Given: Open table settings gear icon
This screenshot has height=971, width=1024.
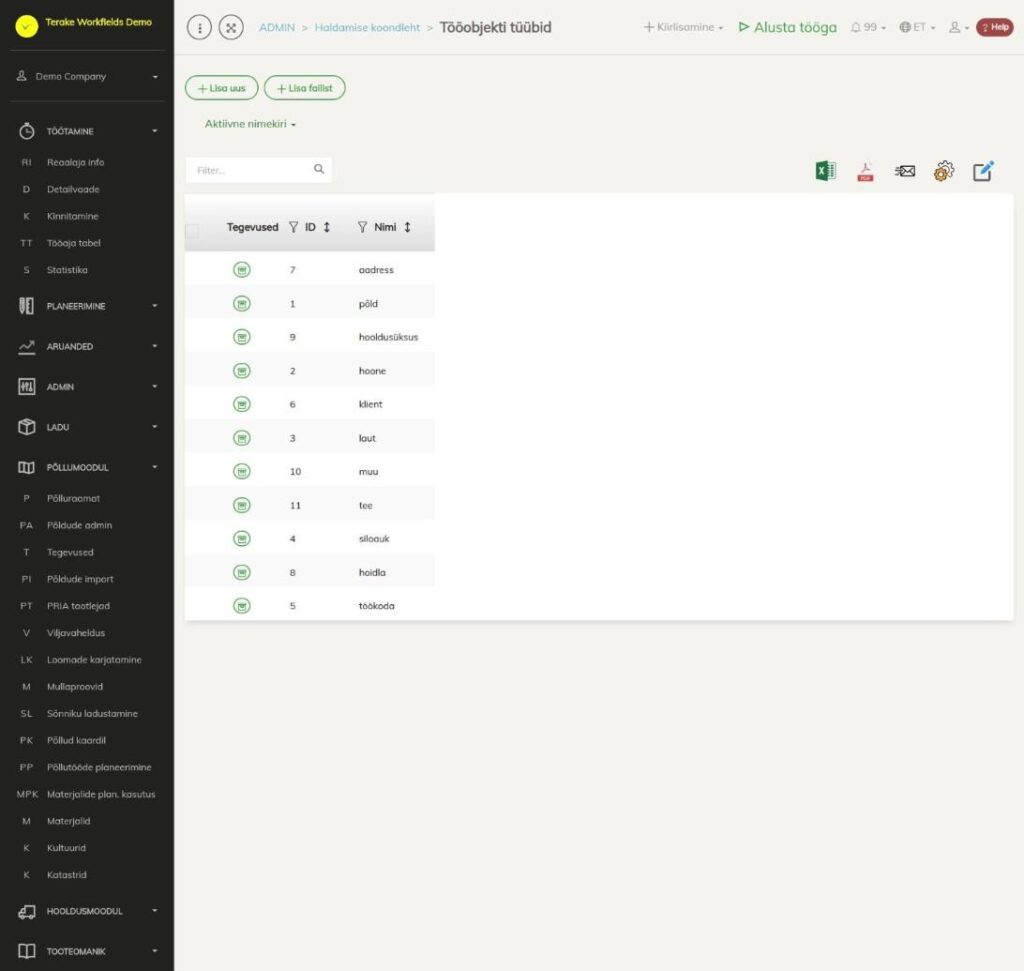Looking at the screenshot, I should click(x=944, y=171).
